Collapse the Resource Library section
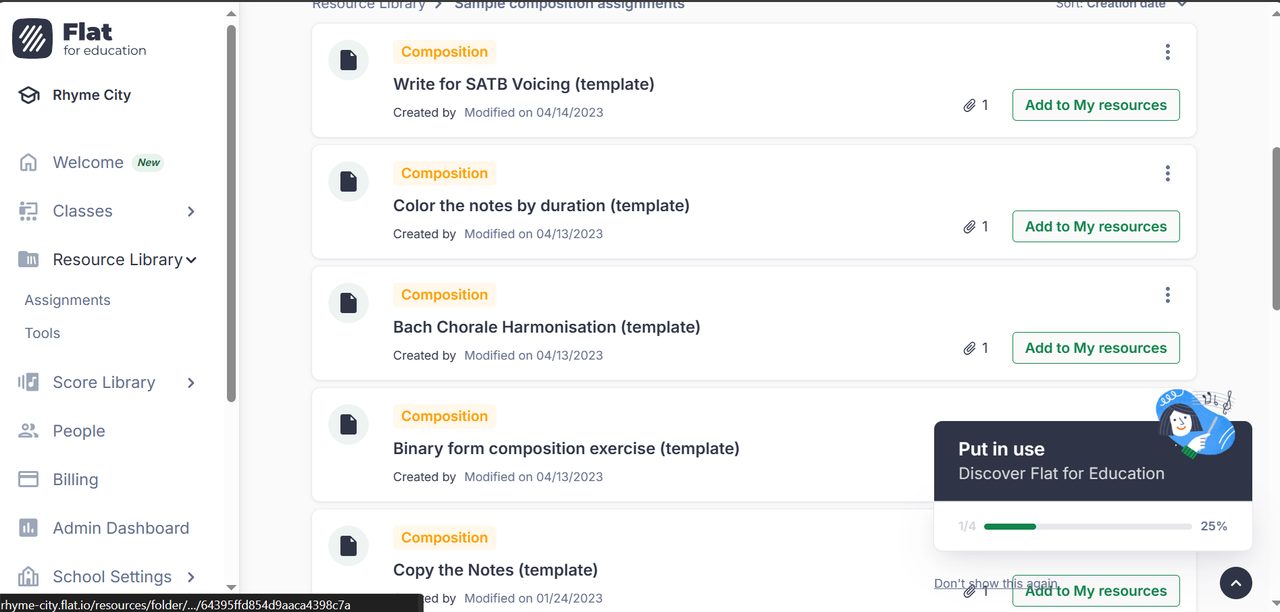This screenshot has width=1280, height=612. click(x=191, y=260)
